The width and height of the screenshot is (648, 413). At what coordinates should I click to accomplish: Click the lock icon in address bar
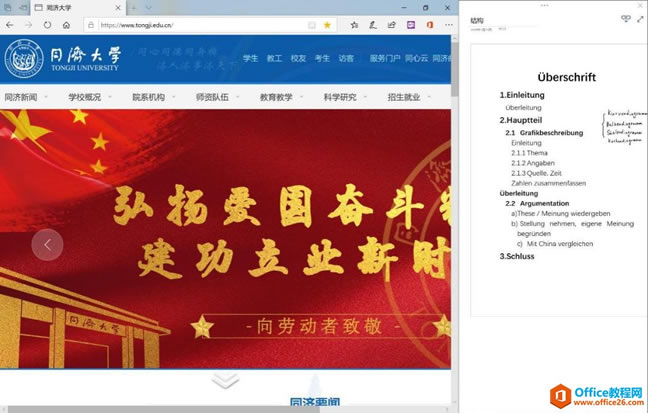[91, 25]
